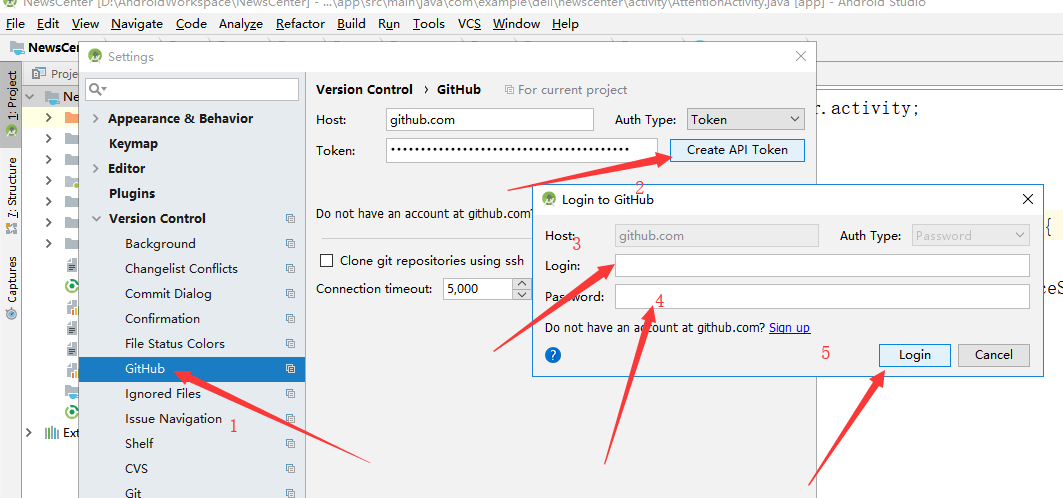Click inside the Settings search box
Viewport: 1063px width, 498px height.
tap(193, 89)
